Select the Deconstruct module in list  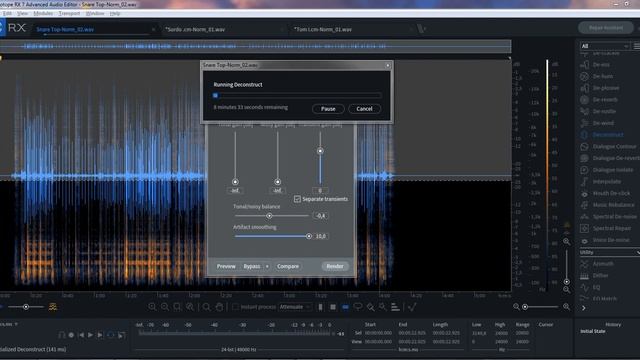(x=608, y=135)
